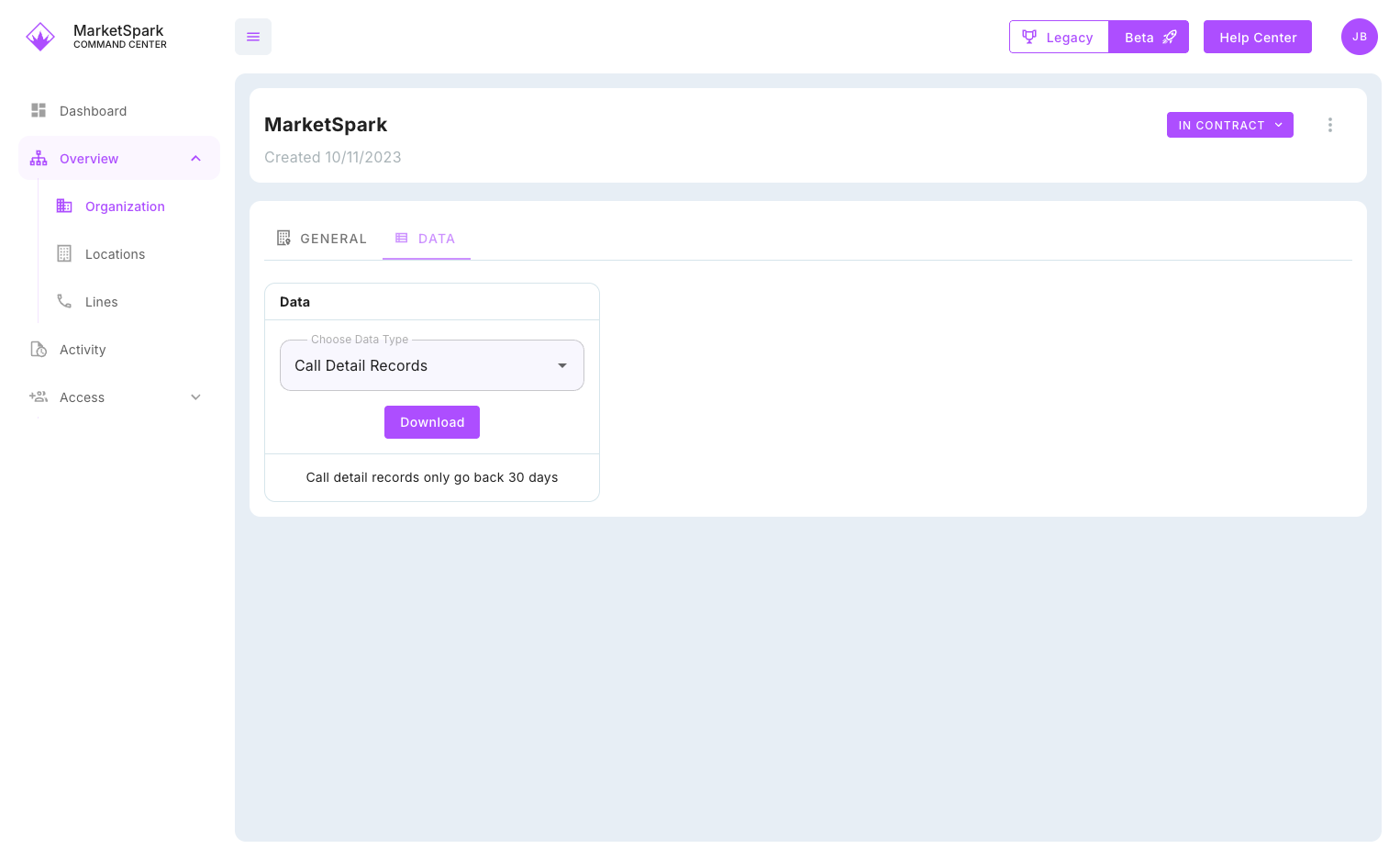Switch to the GENERAL tab
The image size is (1400, 860).
322,239
